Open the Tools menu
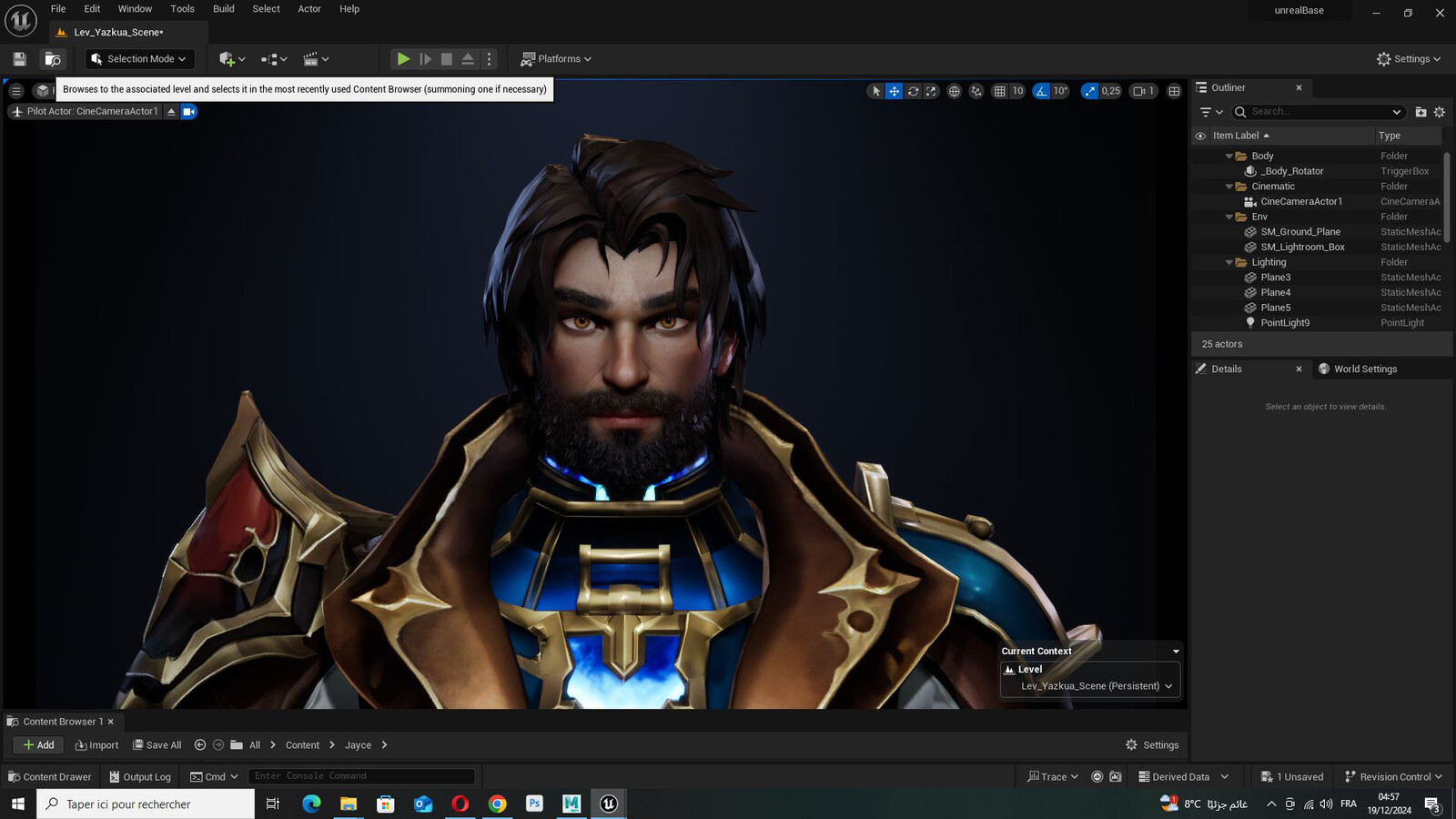This screenshot has height=819, width=1456. pyautogui.click(x=182, y=9)
